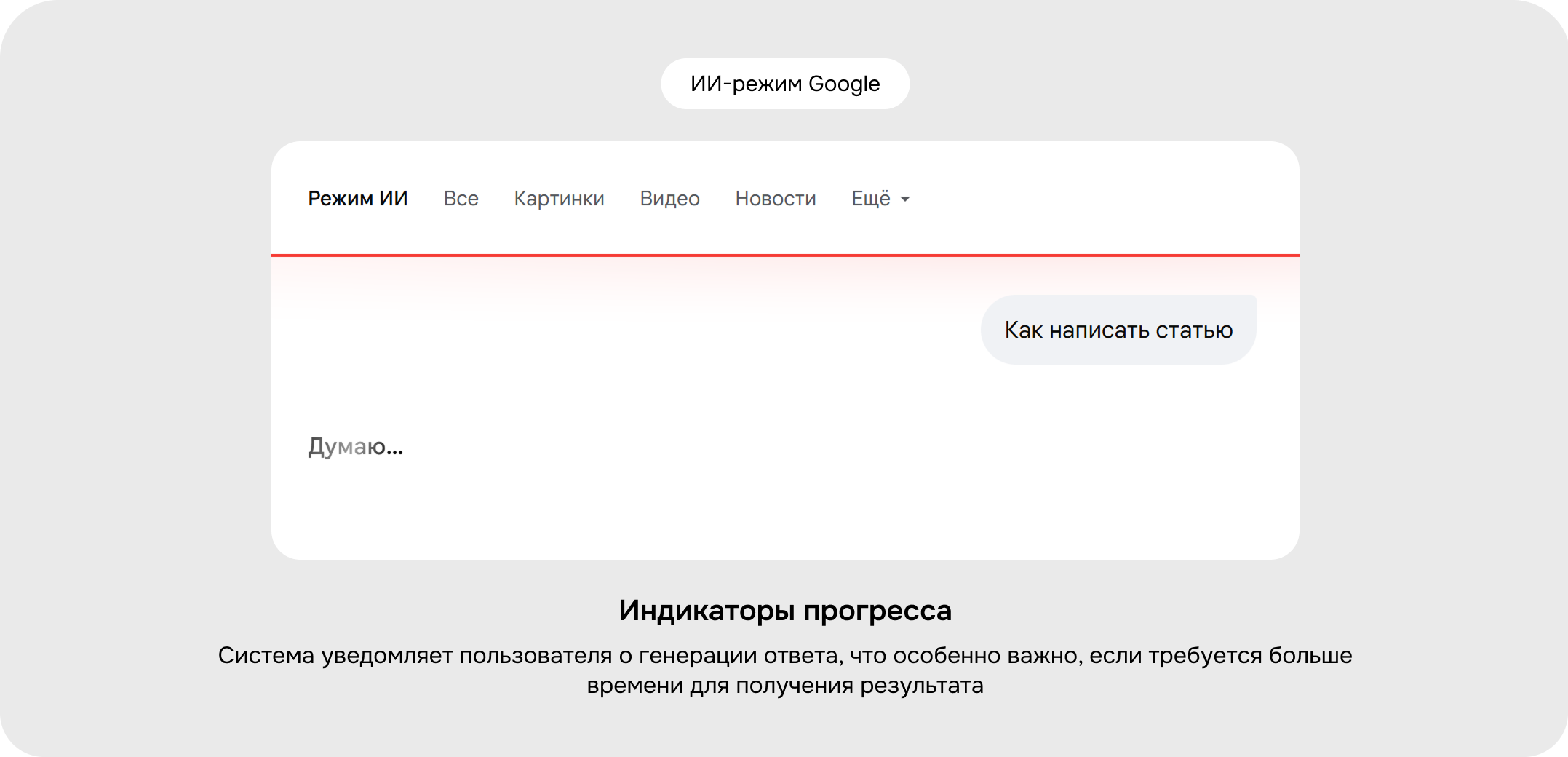Viewport: 1568px width, 757px height.
Task: Click the Все tab in the navigation bar
Action: click(461, 198)
